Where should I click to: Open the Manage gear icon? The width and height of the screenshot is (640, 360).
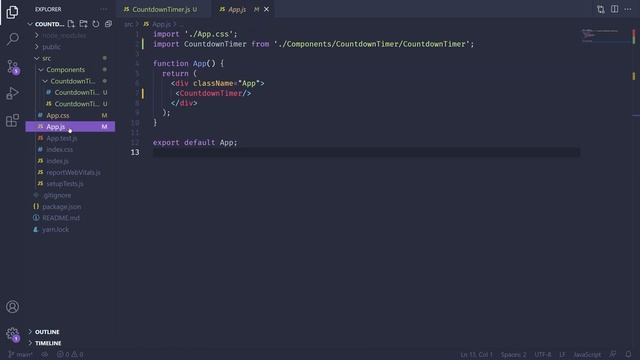(12, 334)
